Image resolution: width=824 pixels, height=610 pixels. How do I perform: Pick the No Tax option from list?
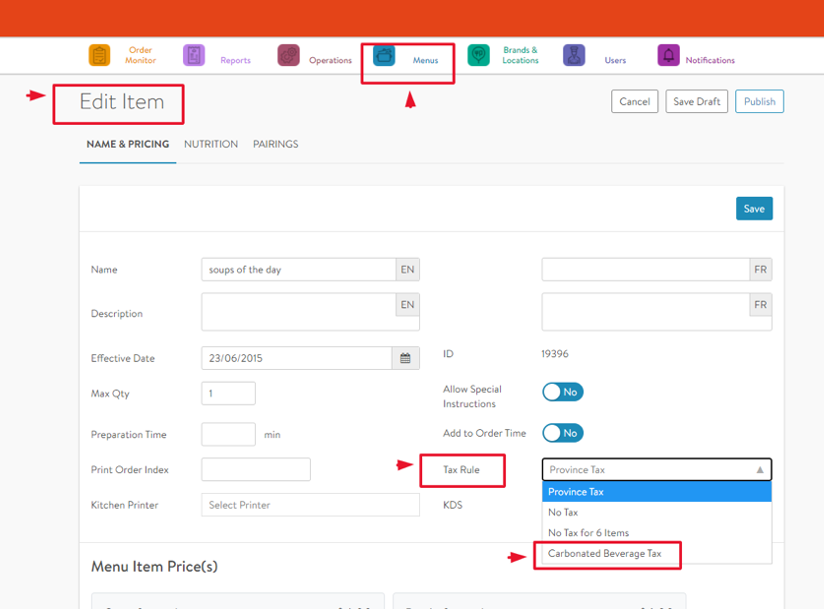[x=563, y=512]
